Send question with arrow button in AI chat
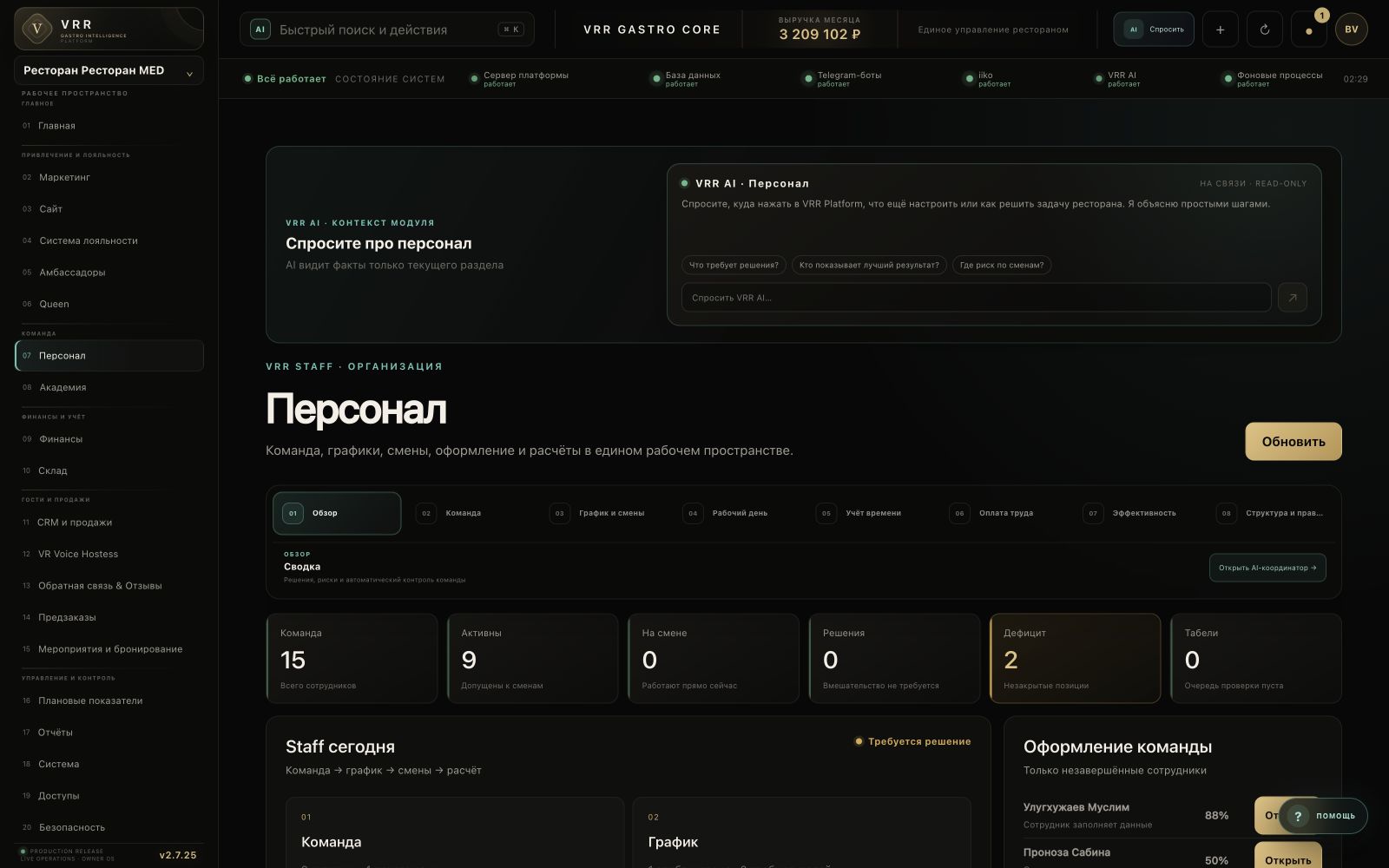 (x=1292, y=298)
